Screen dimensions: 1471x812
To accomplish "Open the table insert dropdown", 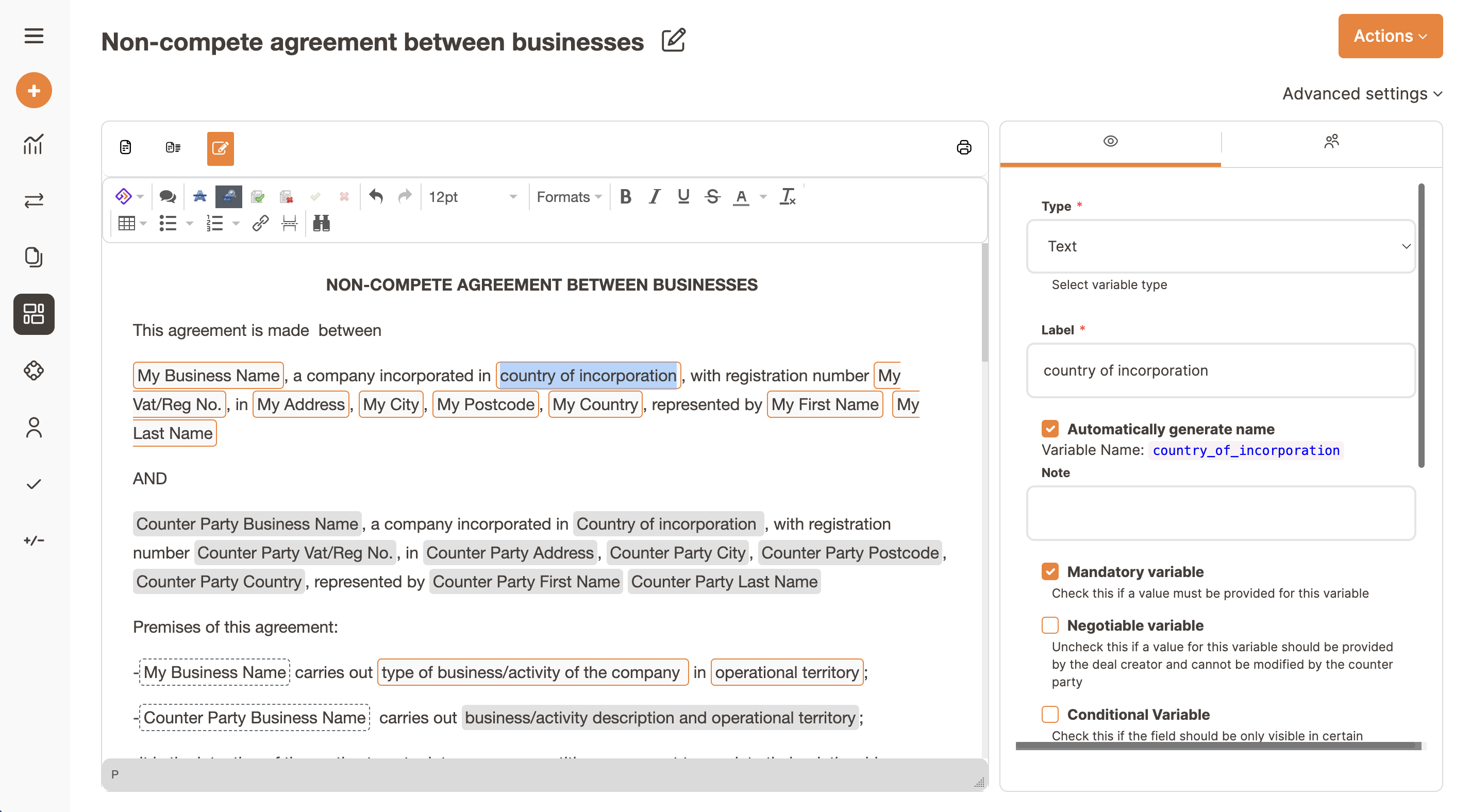I will (132, 223).
